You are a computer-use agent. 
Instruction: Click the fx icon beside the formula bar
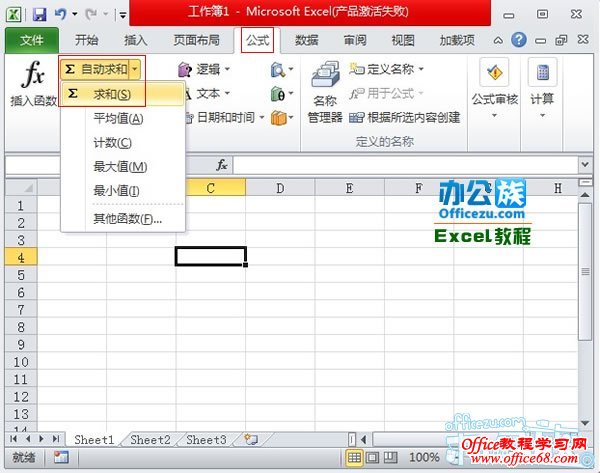222,165
